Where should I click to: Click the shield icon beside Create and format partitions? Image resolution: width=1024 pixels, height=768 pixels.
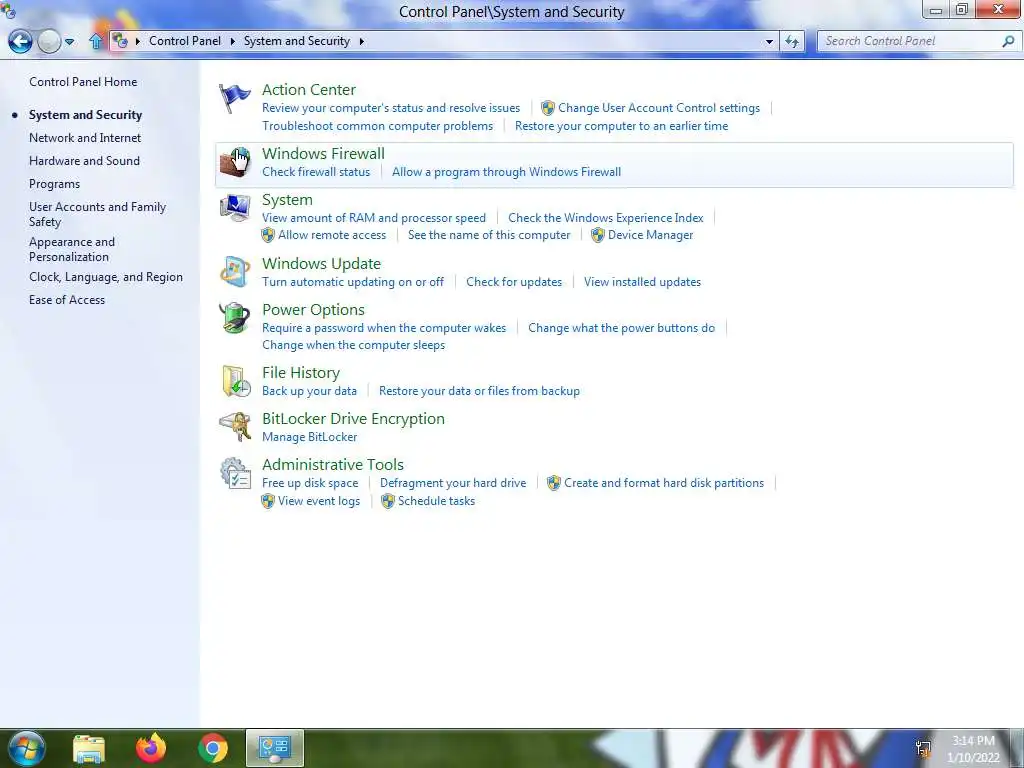[554, 483]
